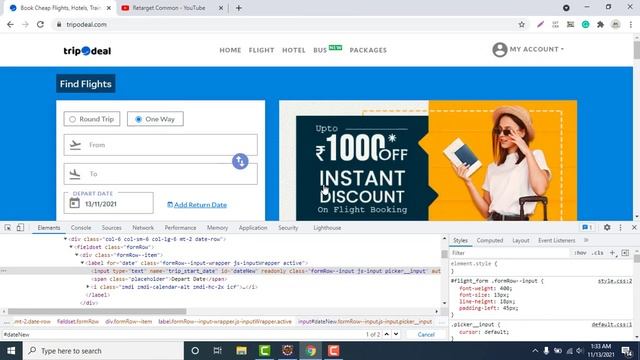
Task: Click the Chrome icon on the taskbar
Action: point(311,351)
